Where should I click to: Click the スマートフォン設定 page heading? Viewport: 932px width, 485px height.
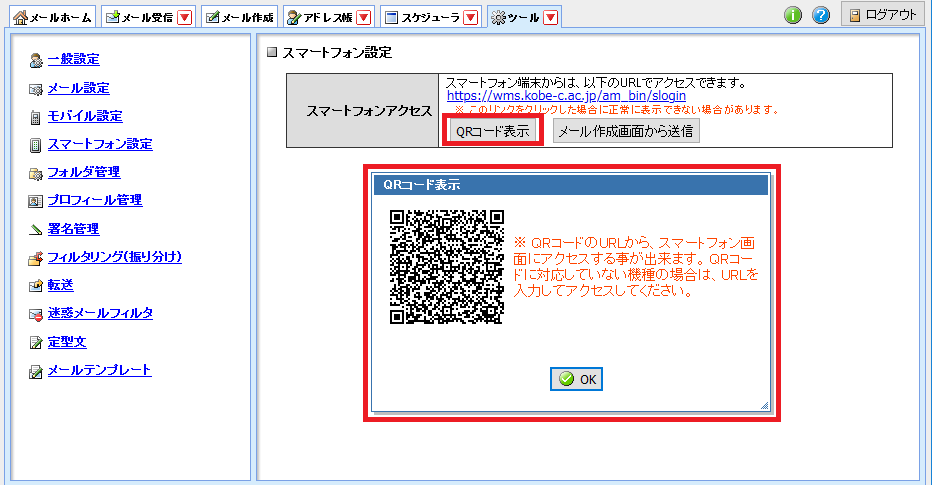[x=336, y=53]
